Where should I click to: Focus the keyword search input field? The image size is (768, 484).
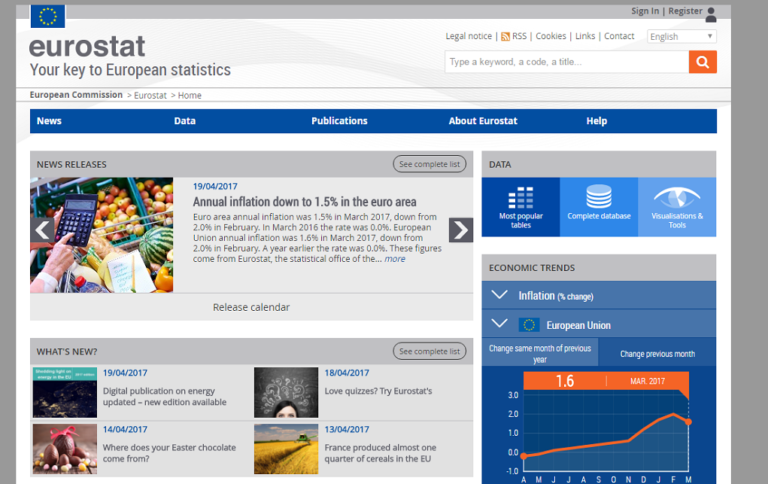click(567, 62)
